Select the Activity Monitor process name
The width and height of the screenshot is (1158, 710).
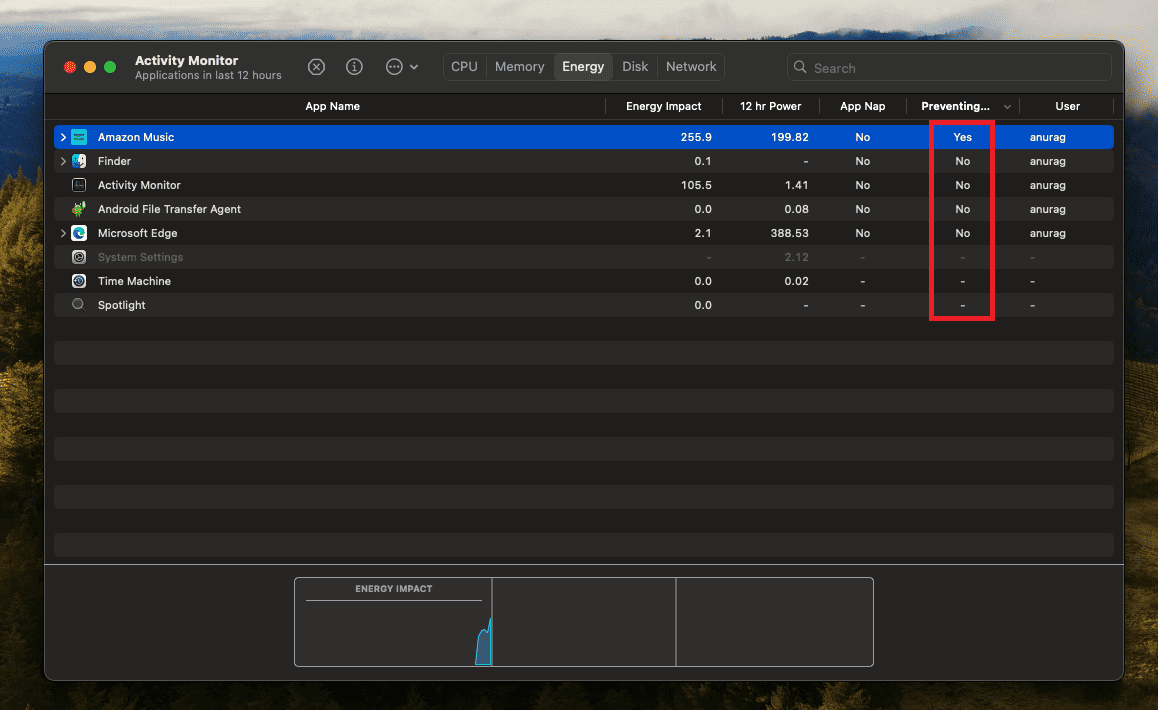[139, 185]
